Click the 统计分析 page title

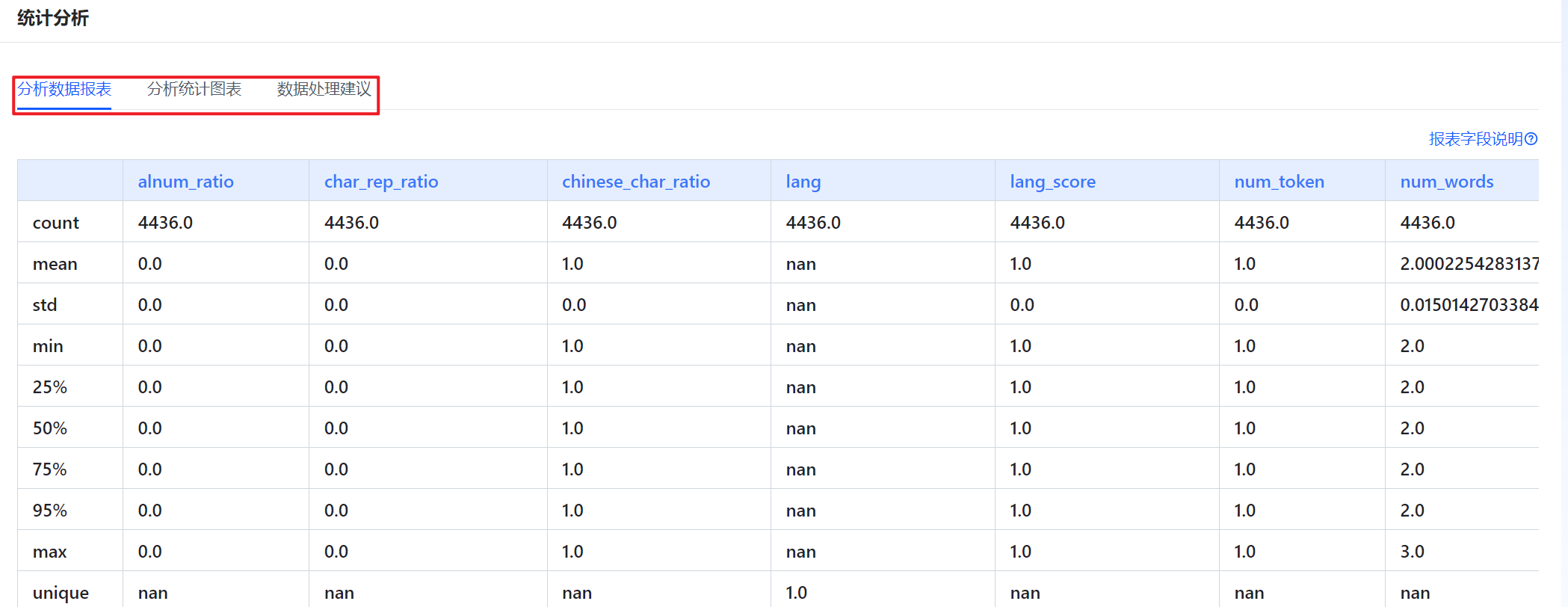click(53, 18)
